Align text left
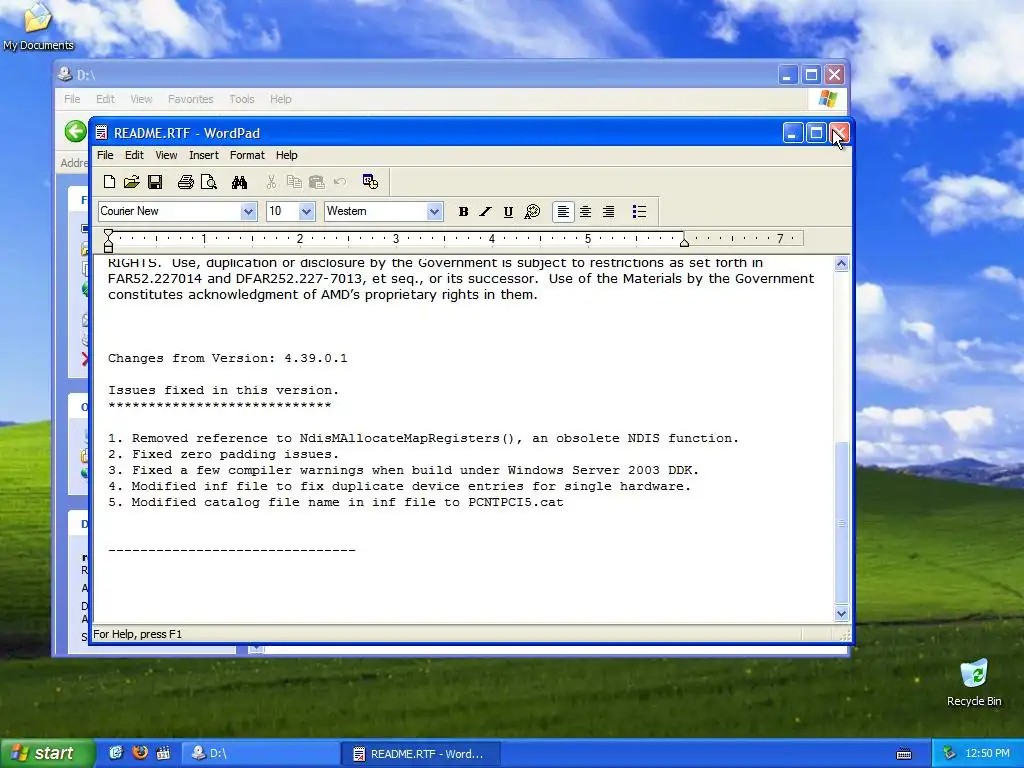The height and width of the screenshot is (768, 1024). [563, 212]
